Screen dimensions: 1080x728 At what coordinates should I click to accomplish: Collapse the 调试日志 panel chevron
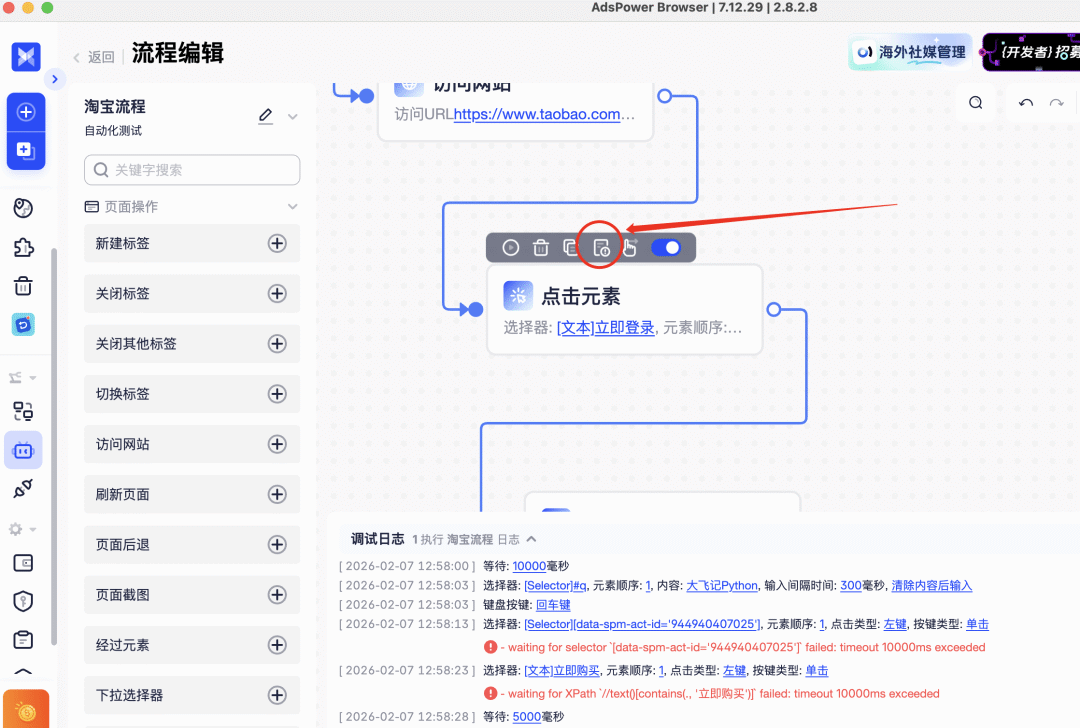point(531,537)
